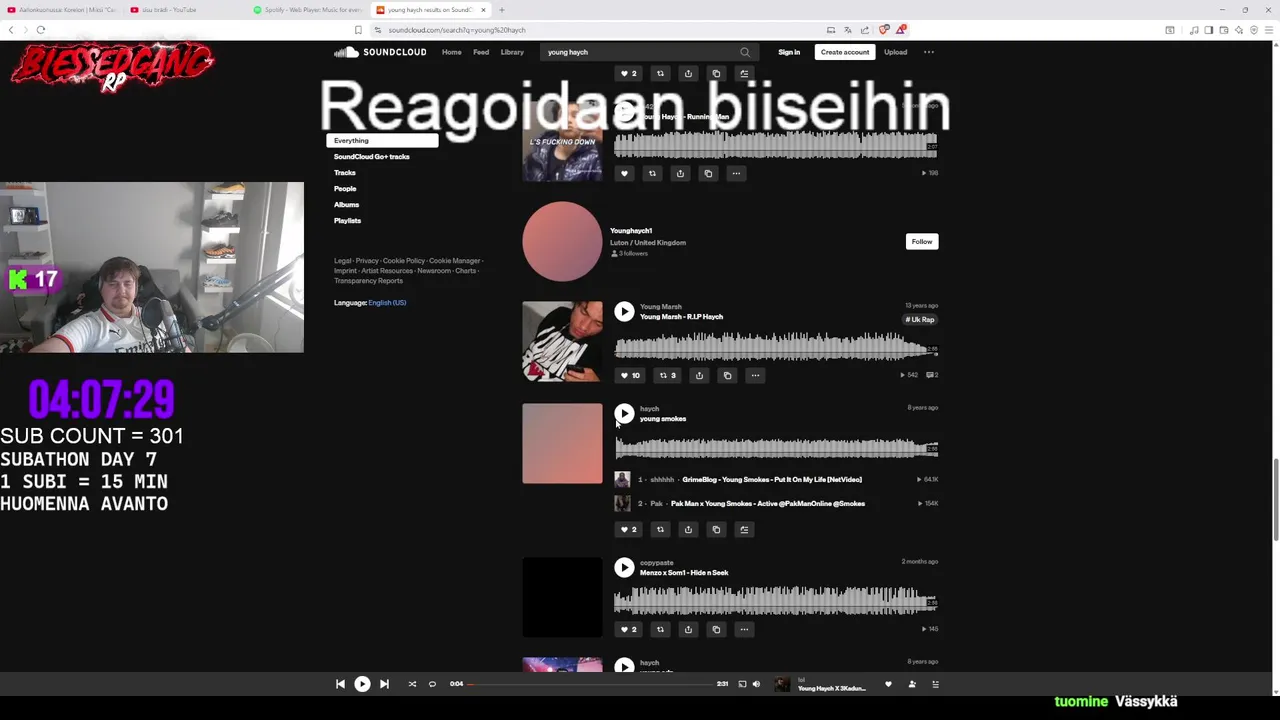Like Menzo x Som1 - Hide n Seek

628,629
